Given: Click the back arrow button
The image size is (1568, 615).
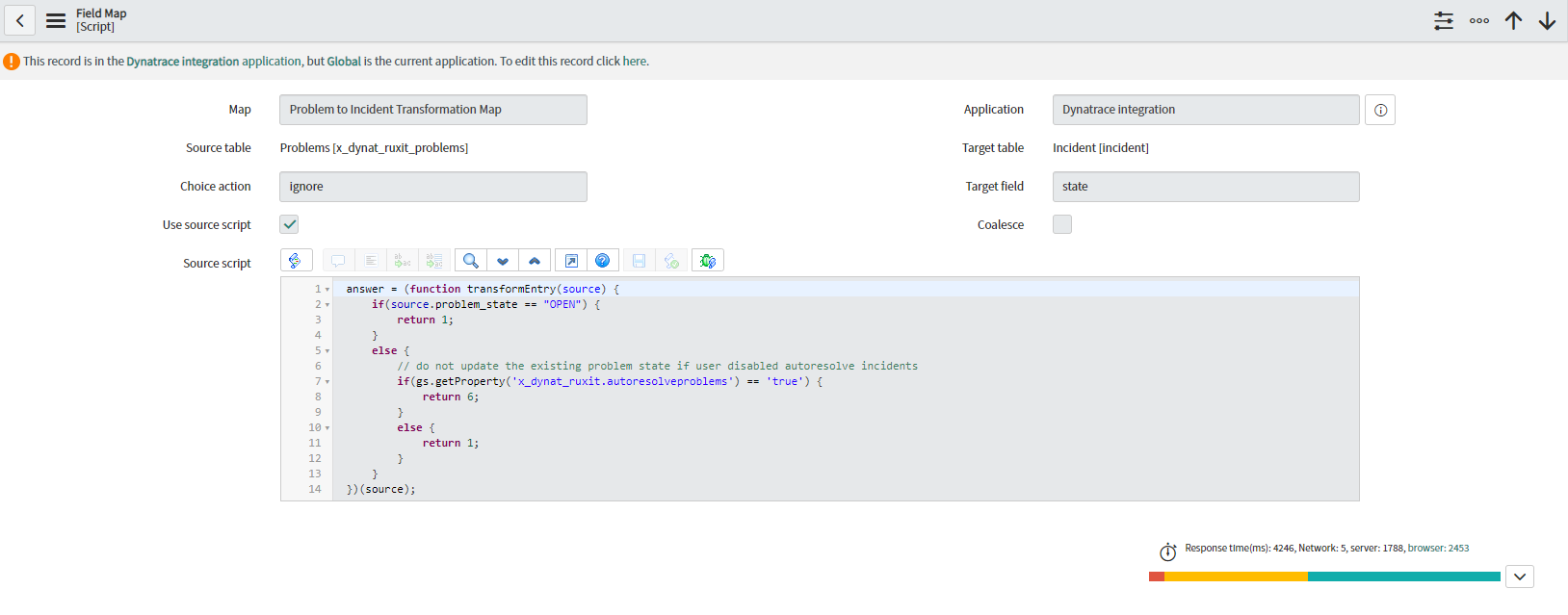Looking at the screenshot, I should (20, 20).
